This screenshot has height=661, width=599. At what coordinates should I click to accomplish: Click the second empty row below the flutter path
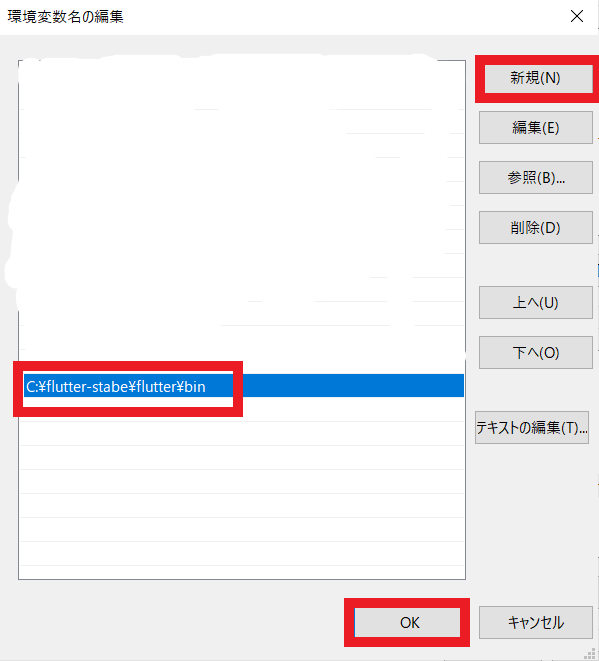pos(242,433)
